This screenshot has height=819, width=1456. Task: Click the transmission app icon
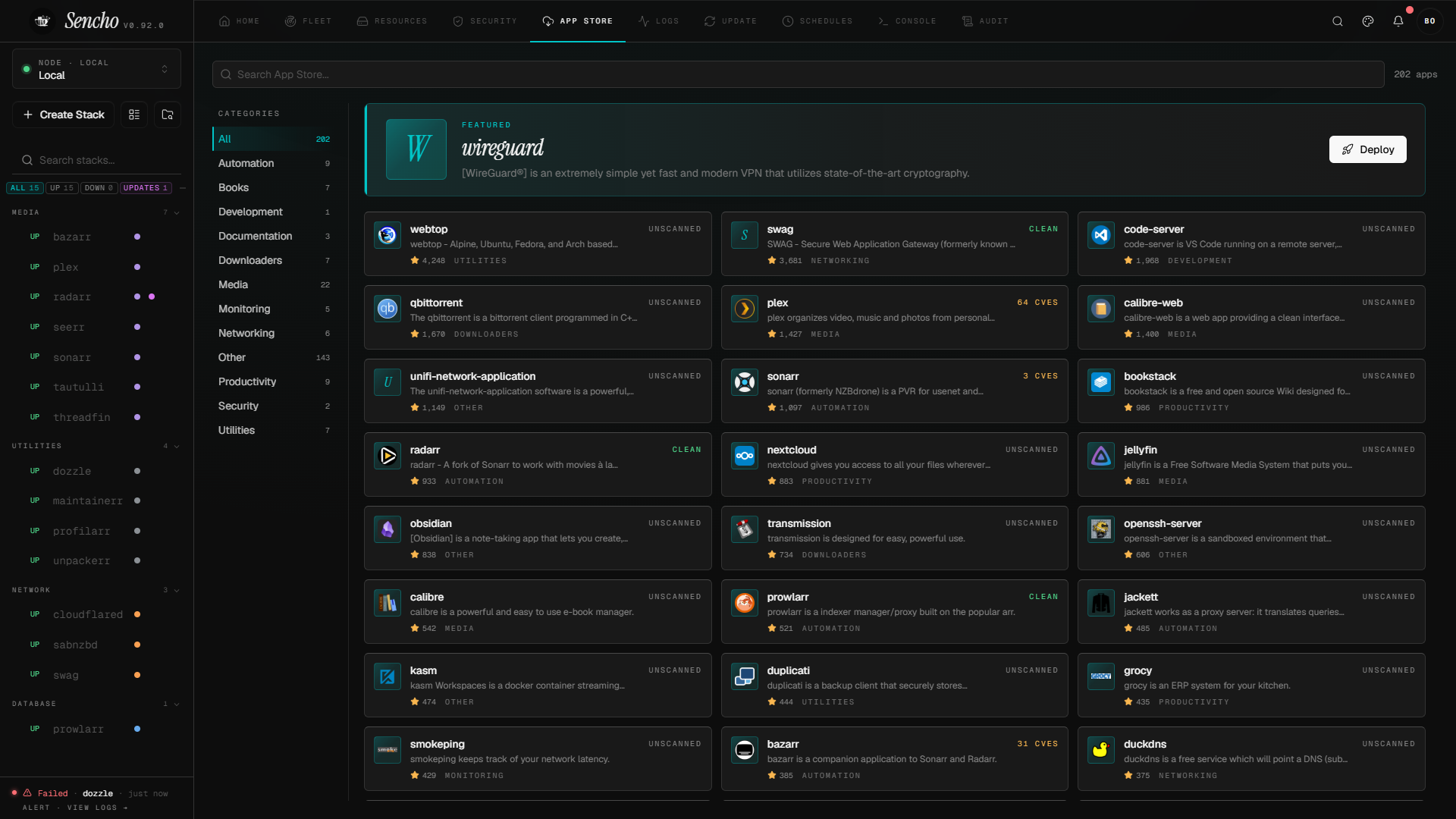(745, 529)
